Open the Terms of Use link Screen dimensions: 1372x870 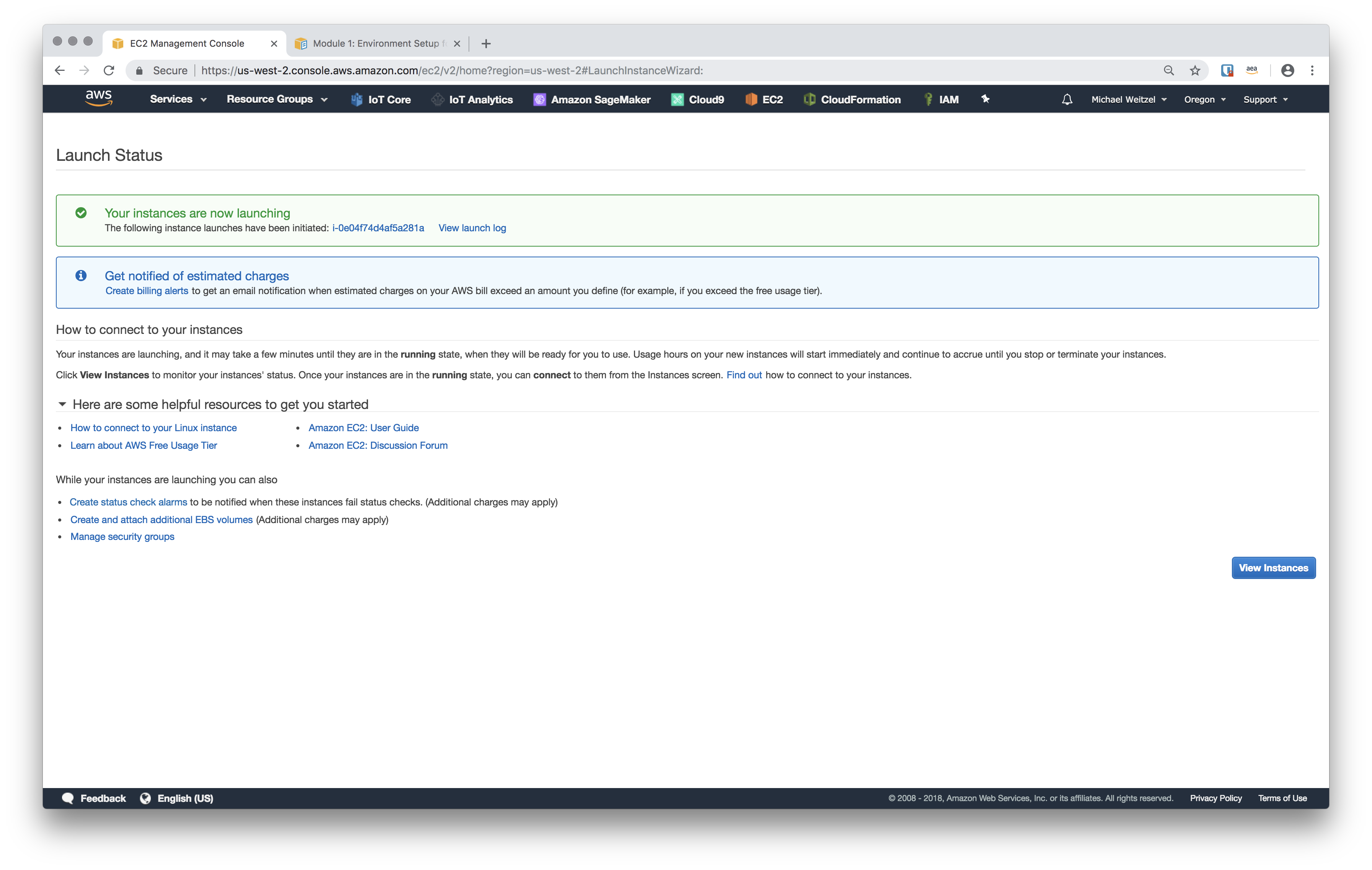(1282, 798)
